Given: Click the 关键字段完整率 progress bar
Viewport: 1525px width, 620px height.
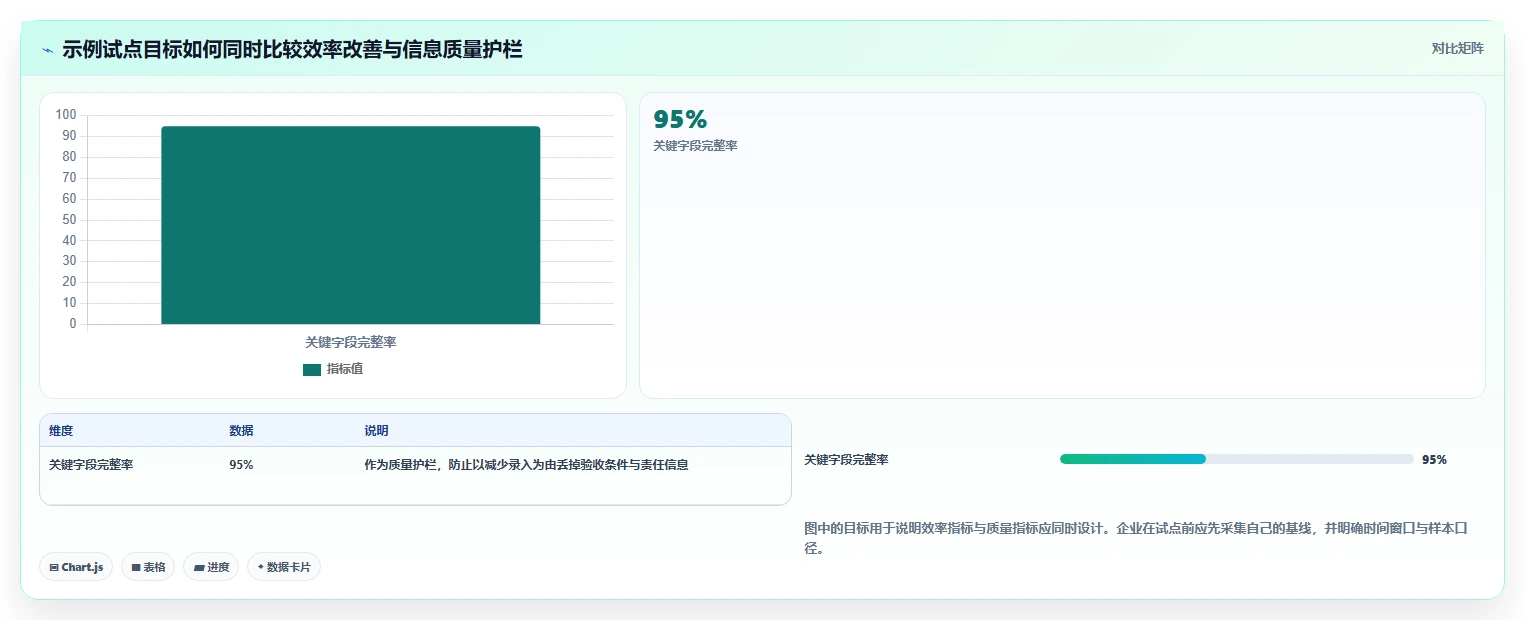Looking at the screenshot, I should [1236, 459].
